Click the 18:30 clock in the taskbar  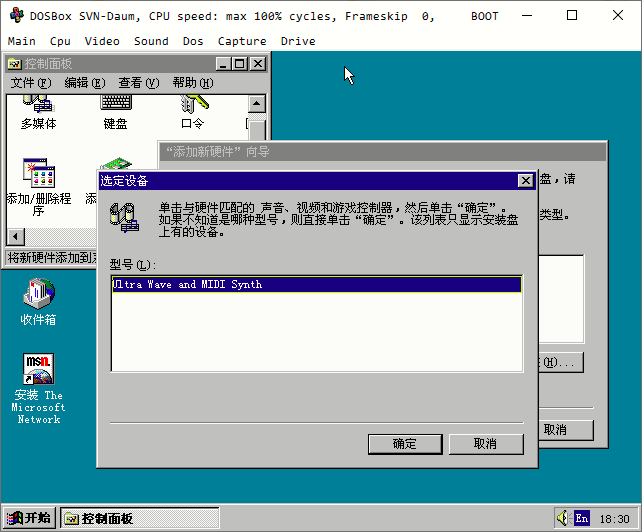pyautogui.click(x=614, y=519)
